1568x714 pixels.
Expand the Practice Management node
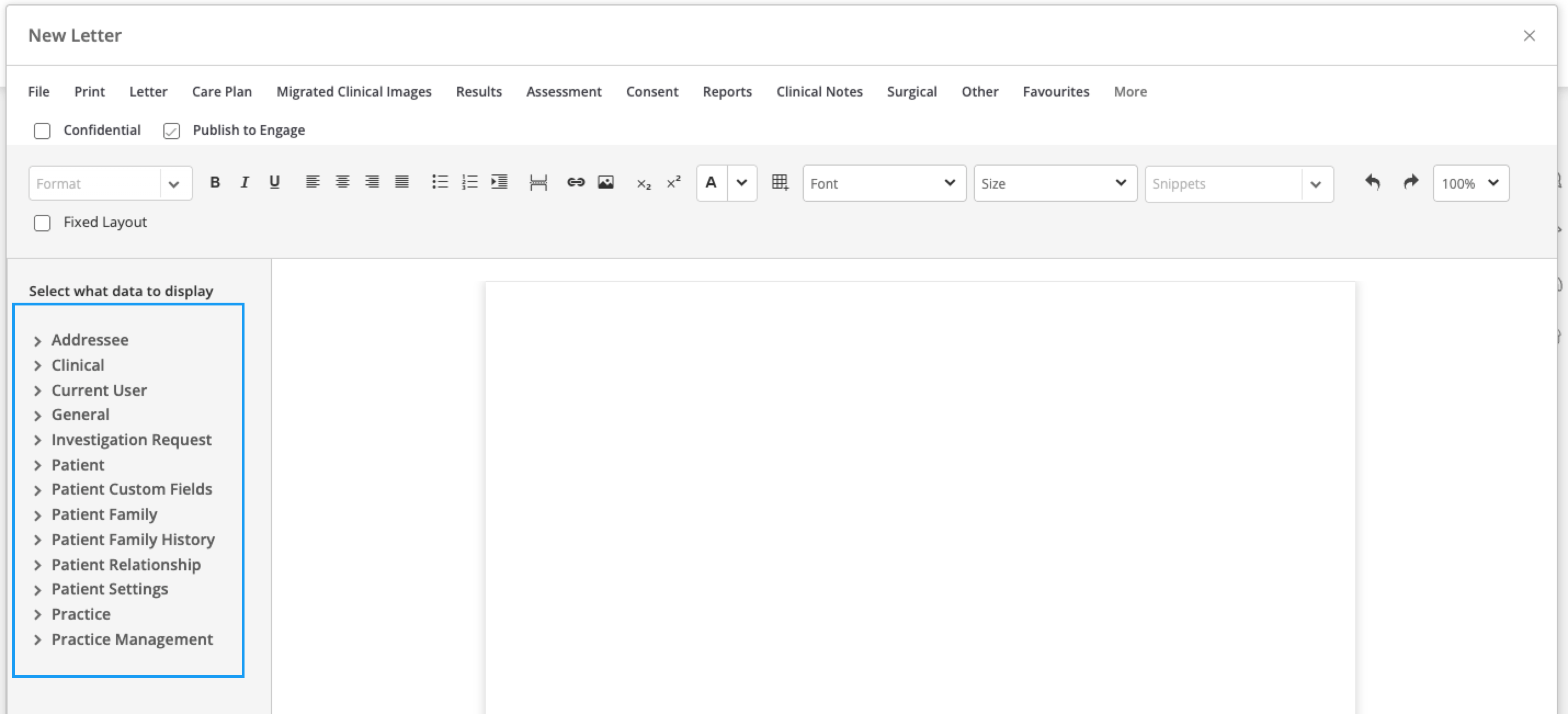coord(38,640)
